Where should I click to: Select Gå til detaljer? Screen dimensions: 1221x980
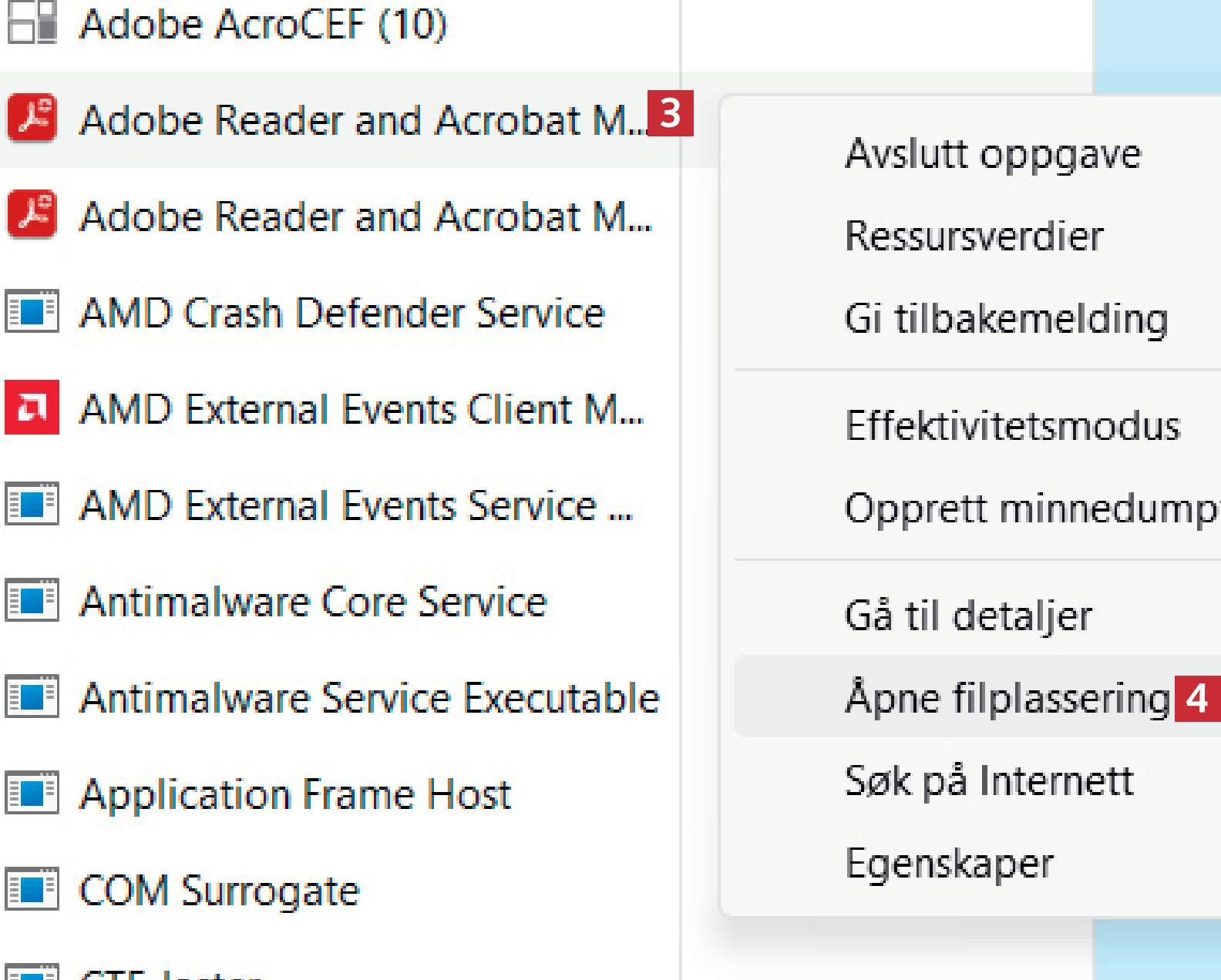(x=968, y=616)
